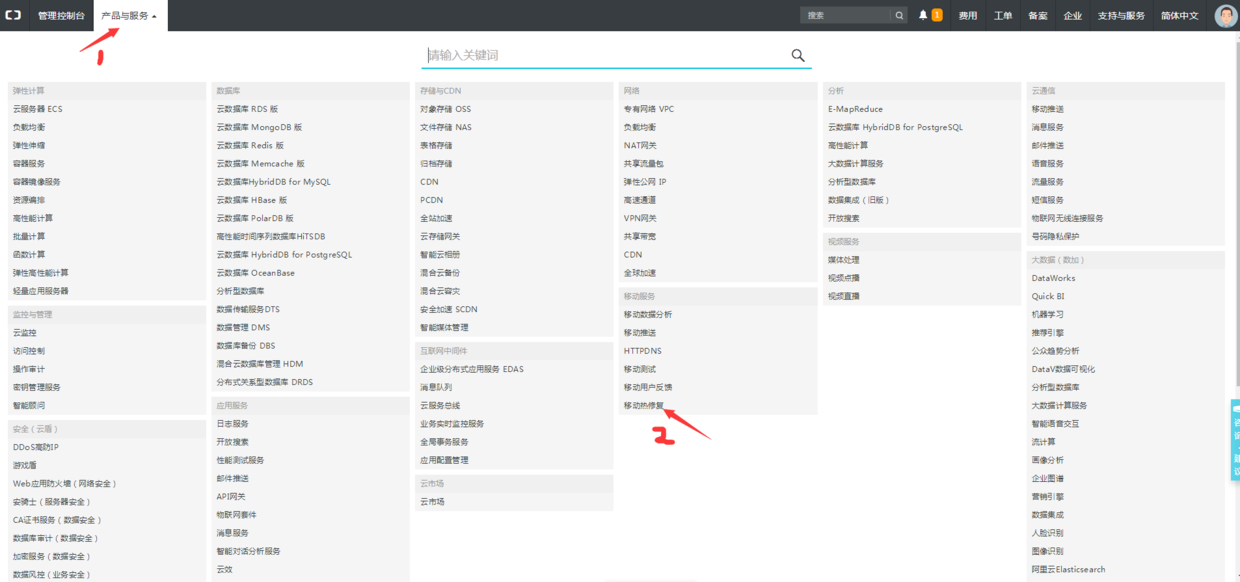Open 分布式关系型数据库 DRDS
1240x582 pixels.
pos(265,382)
